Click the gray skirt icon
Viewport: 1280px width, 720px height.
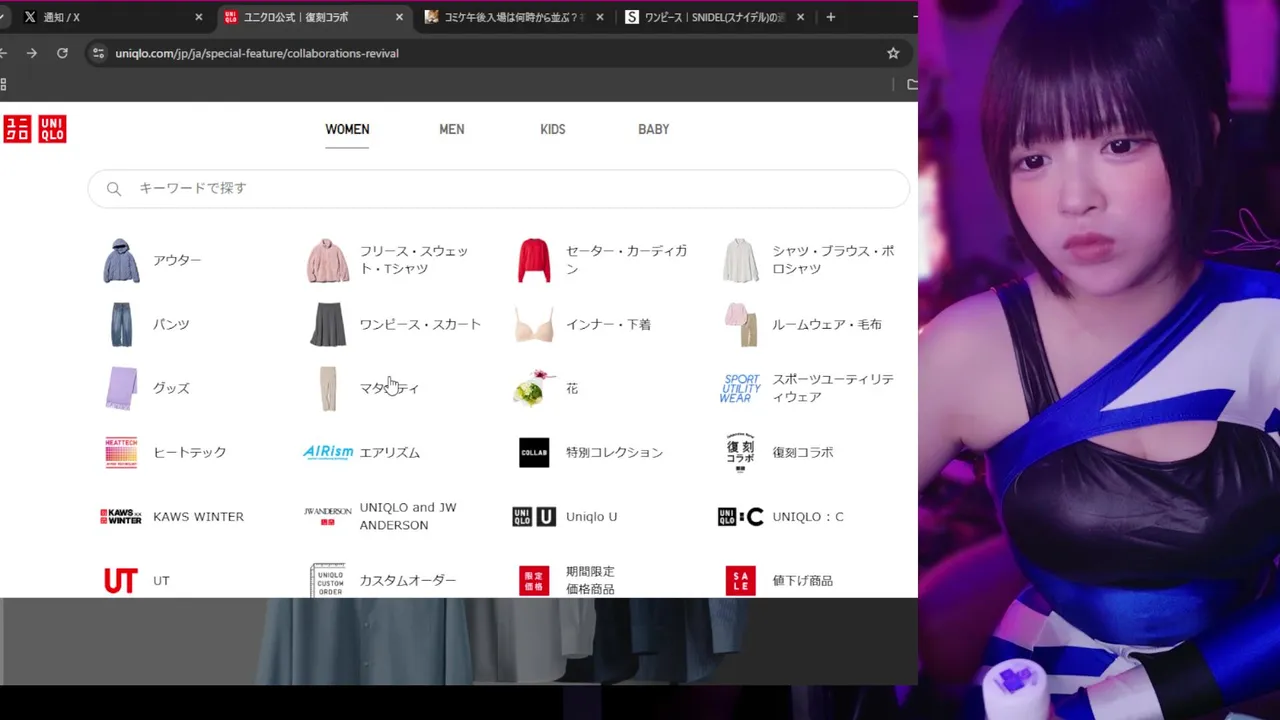pyautogui.click(x=328, y=324)
